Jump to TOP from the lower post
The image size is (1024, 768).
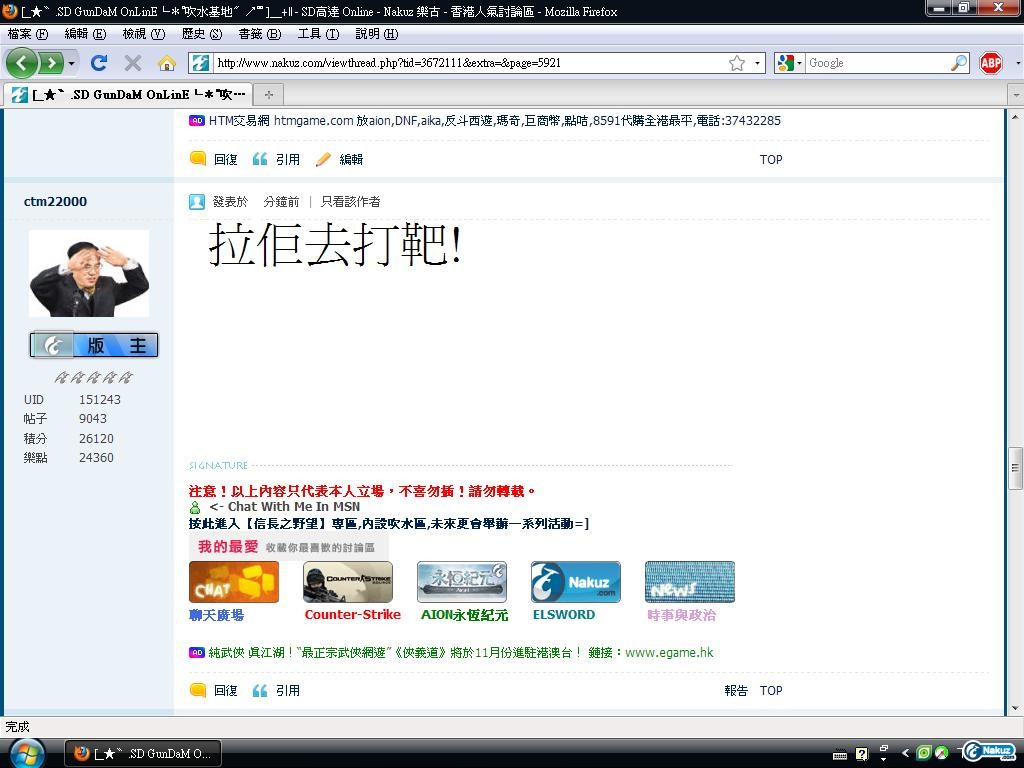coord(771,690)
